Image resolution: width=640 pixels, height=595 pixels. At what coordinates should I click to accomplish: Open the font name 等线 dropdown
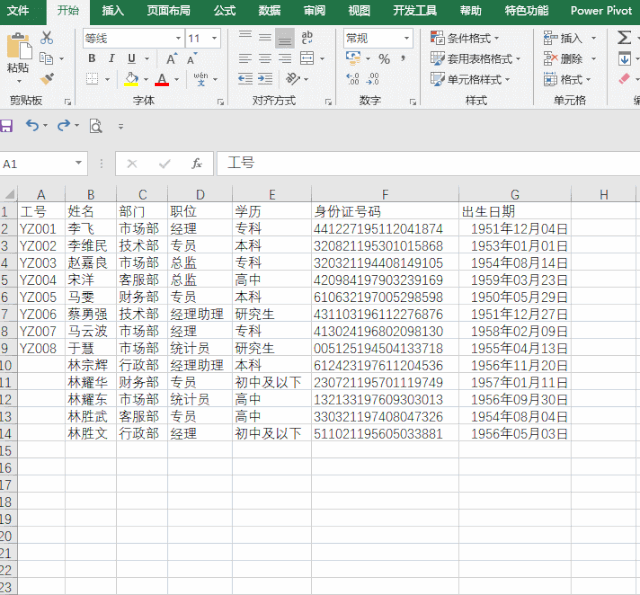coord(178,38)
